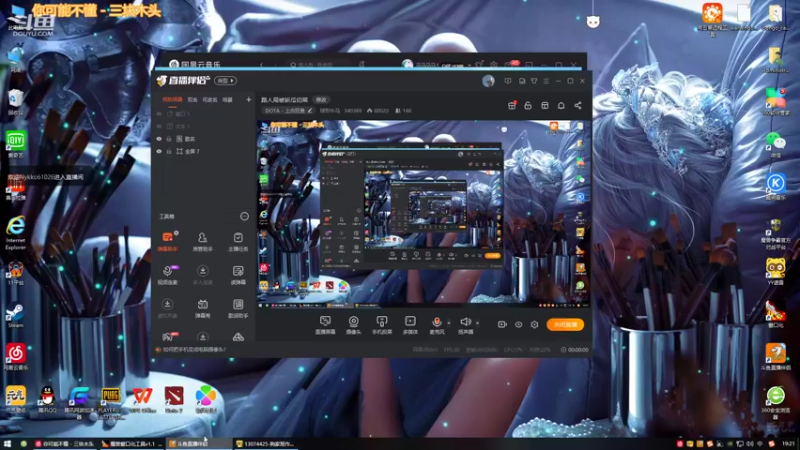Expand speaker options arrow
Image resolution: width=800 pixels, height=450 pixels.
point(478,322)
